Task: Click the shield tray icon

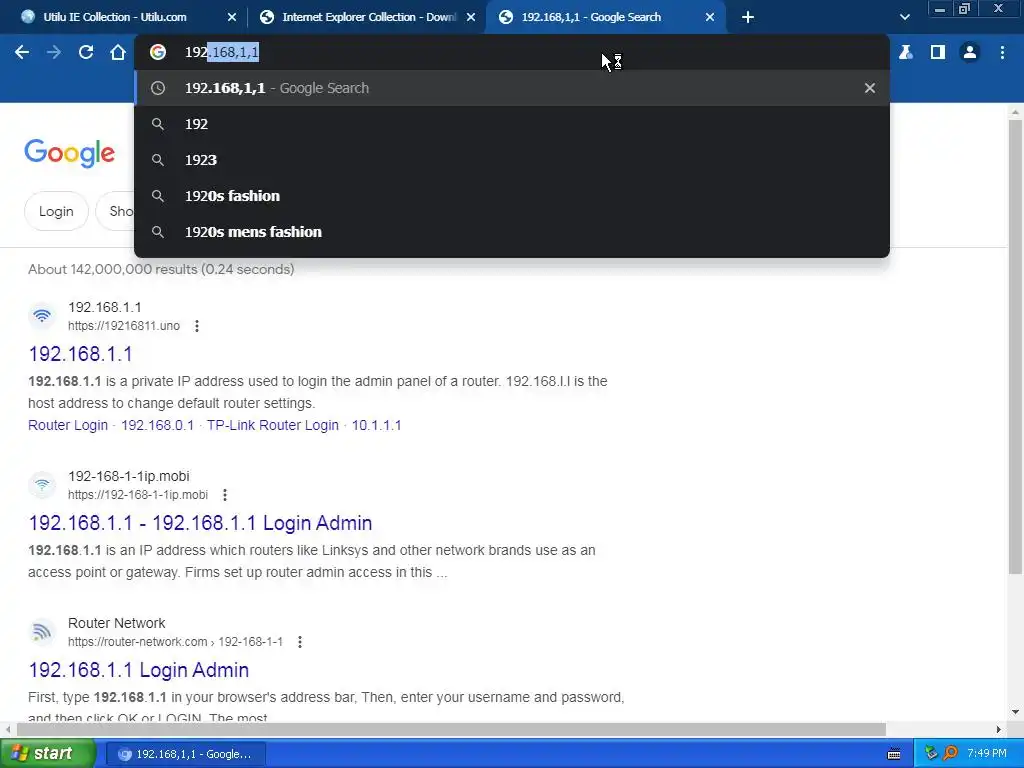Action: tap(931, 754)
